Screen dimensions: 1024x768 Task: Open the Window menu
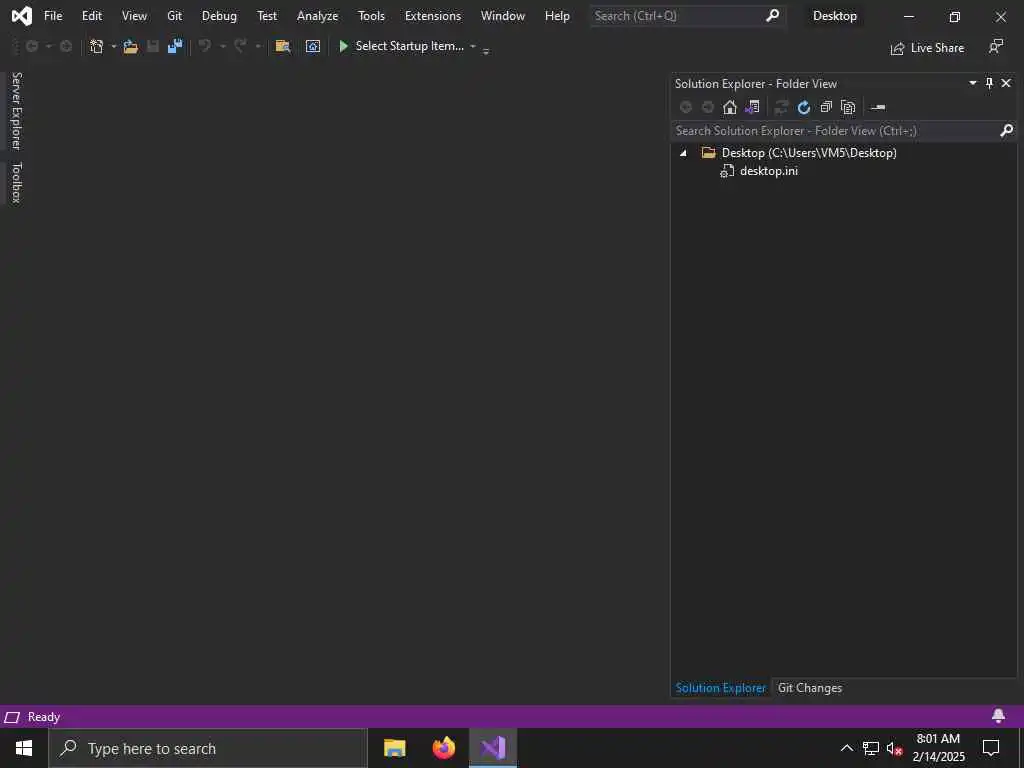503,16
